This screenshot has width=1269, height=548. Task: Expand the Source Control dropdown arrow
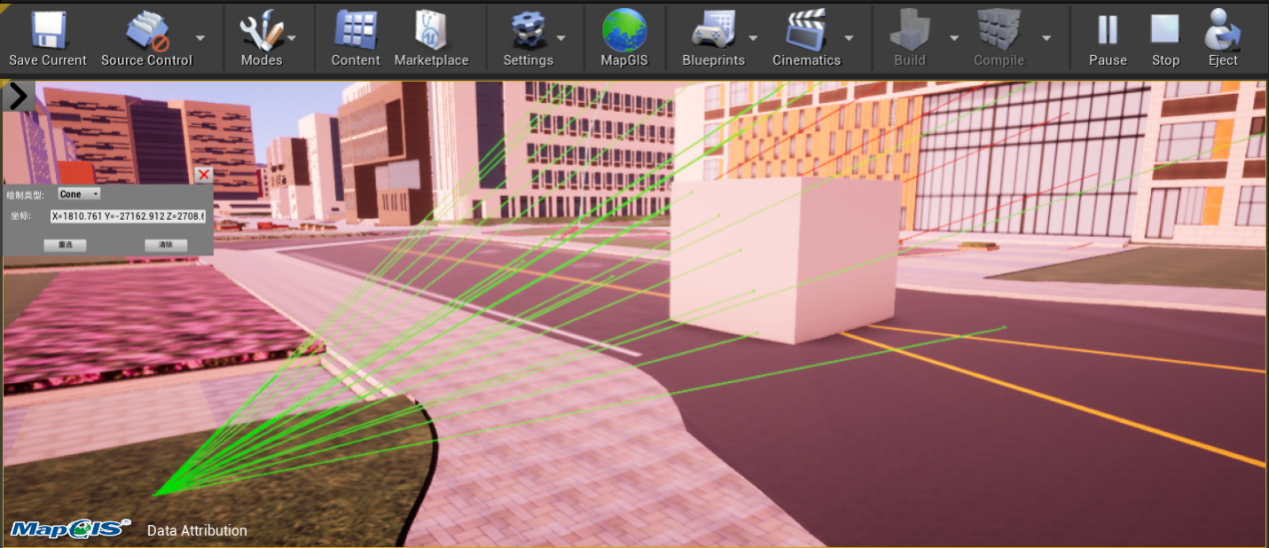200,38
